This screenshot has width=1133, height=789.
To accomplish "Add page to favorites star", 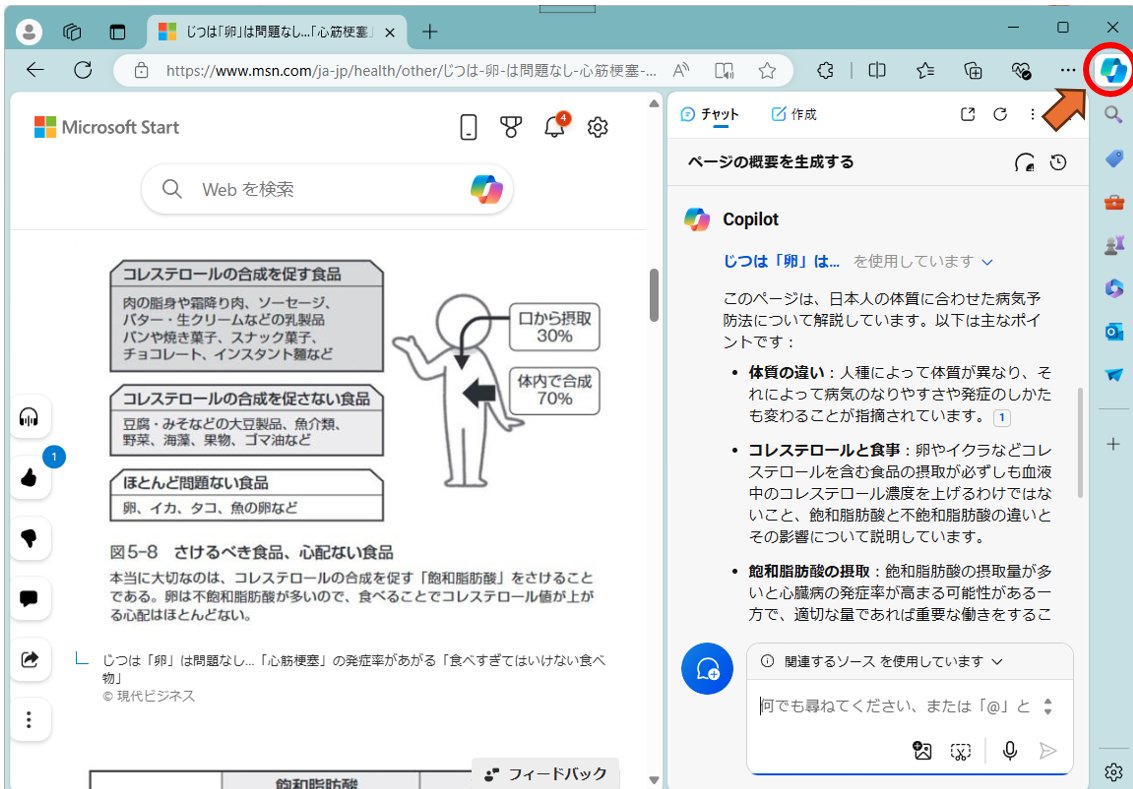I will 767,70.
